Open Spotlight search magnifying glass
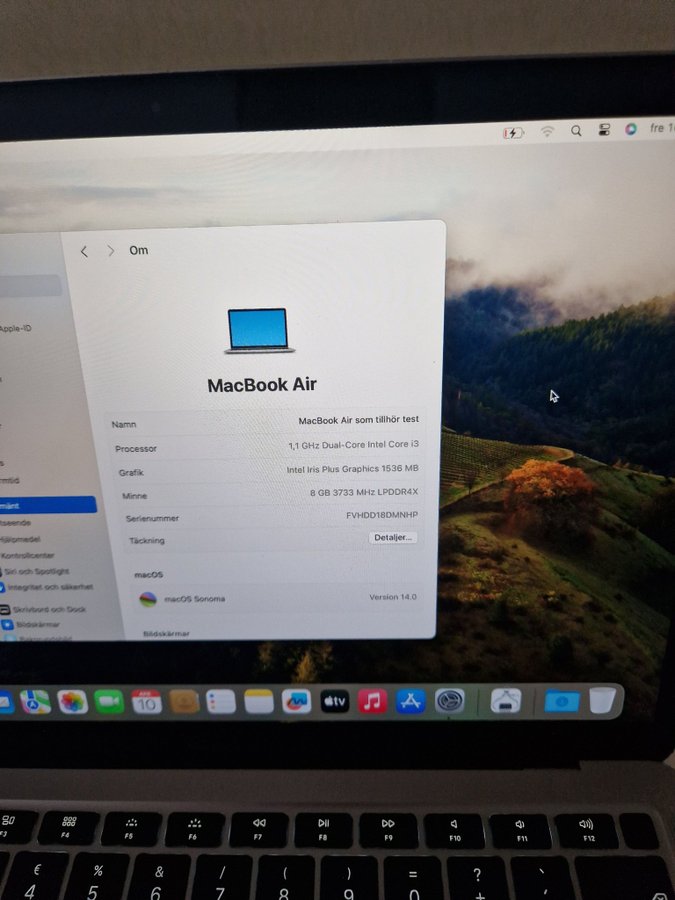 point(576,131)
